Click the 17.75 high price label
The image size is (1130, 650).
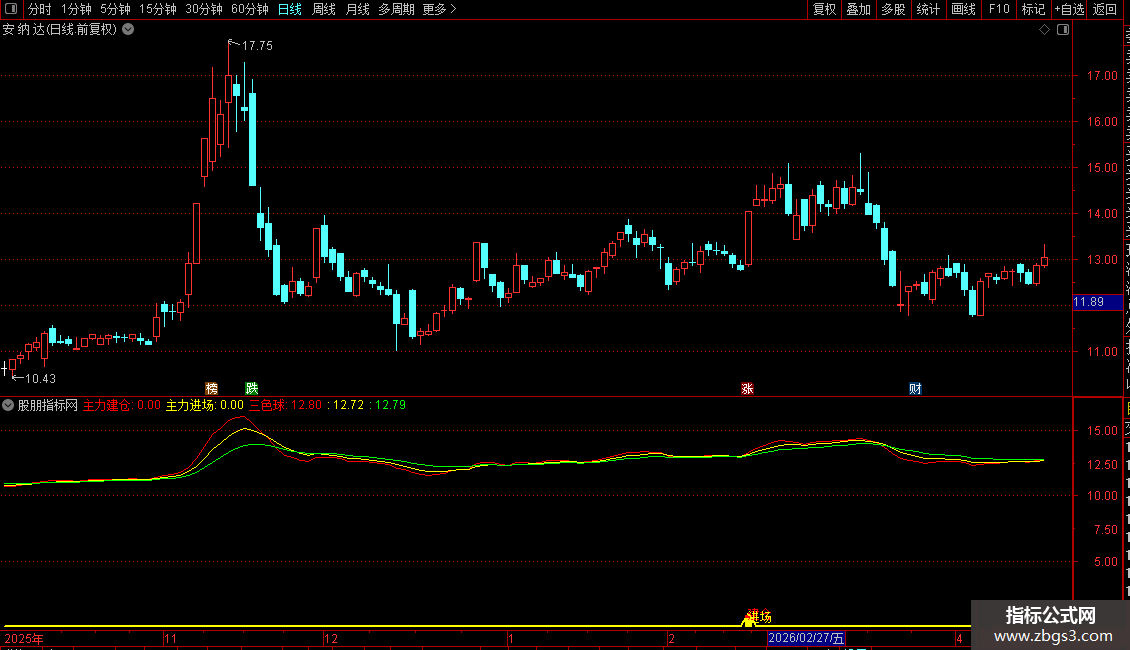(x=257, y=45)
